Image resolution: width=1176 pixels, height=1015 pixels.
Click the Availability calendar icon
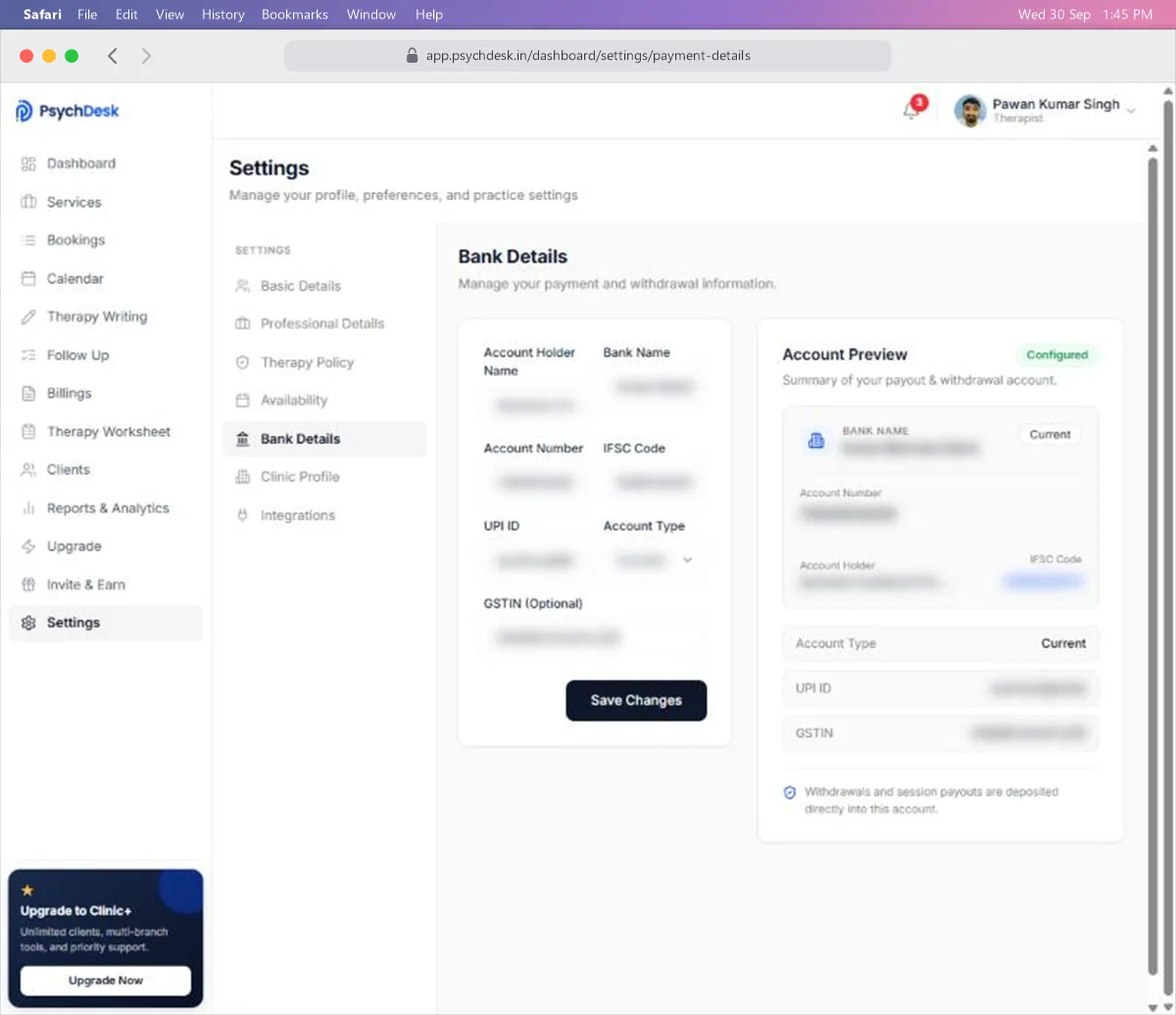243,400
